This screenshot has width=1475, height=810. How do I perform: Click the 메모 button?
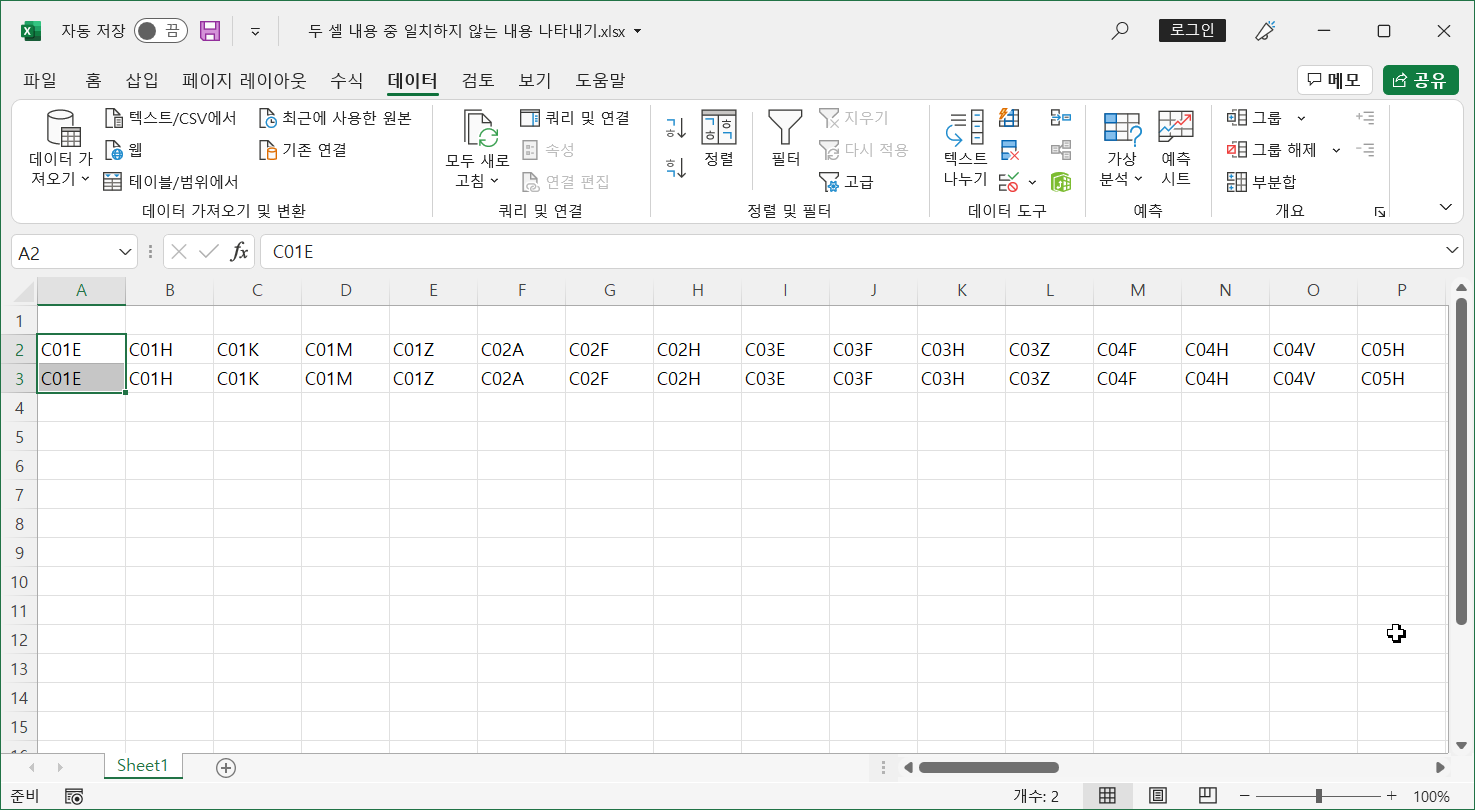[1335, 81]
